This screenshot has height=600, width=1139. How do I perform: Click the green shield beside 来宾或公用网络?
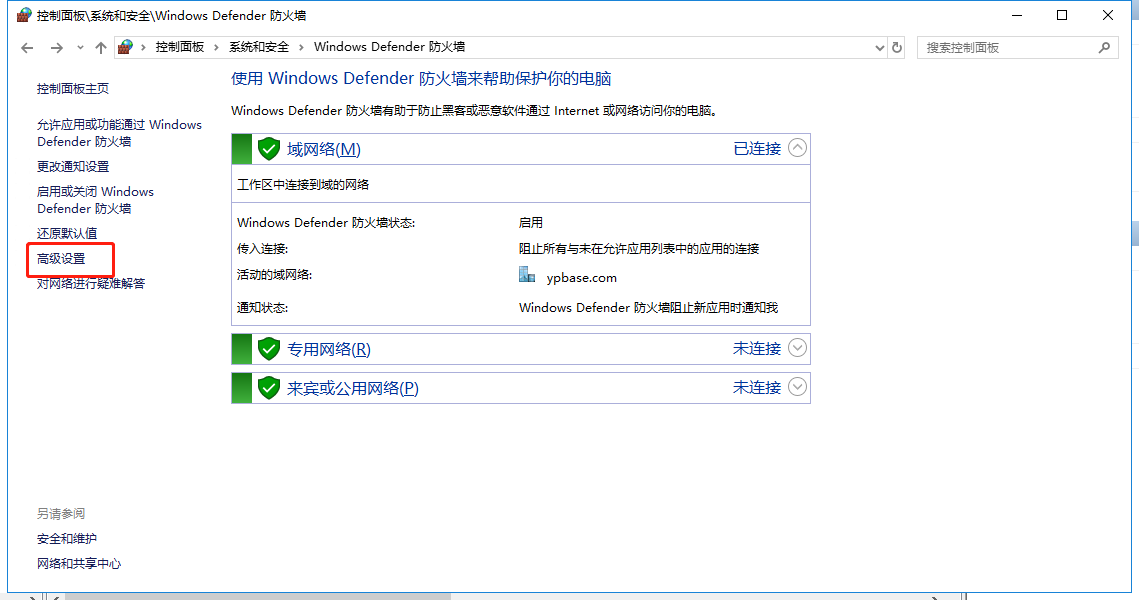(x=268, y=388)
